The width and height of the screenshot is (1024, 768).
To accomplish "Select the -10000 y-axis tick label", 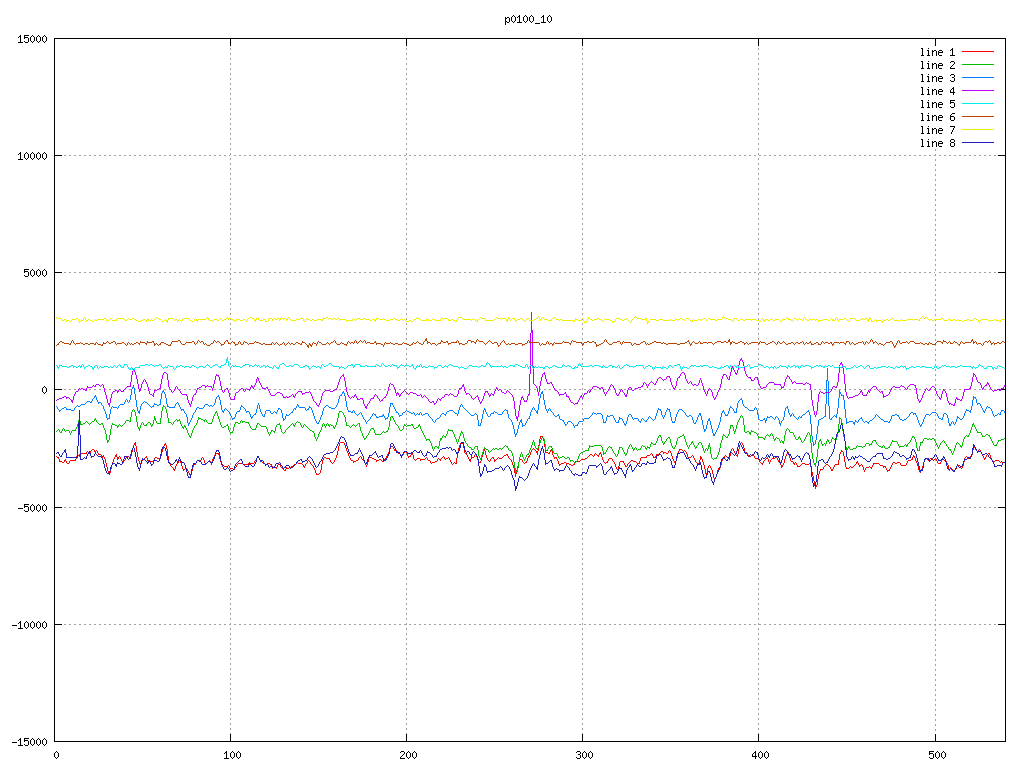I will (x=28, y=625).
